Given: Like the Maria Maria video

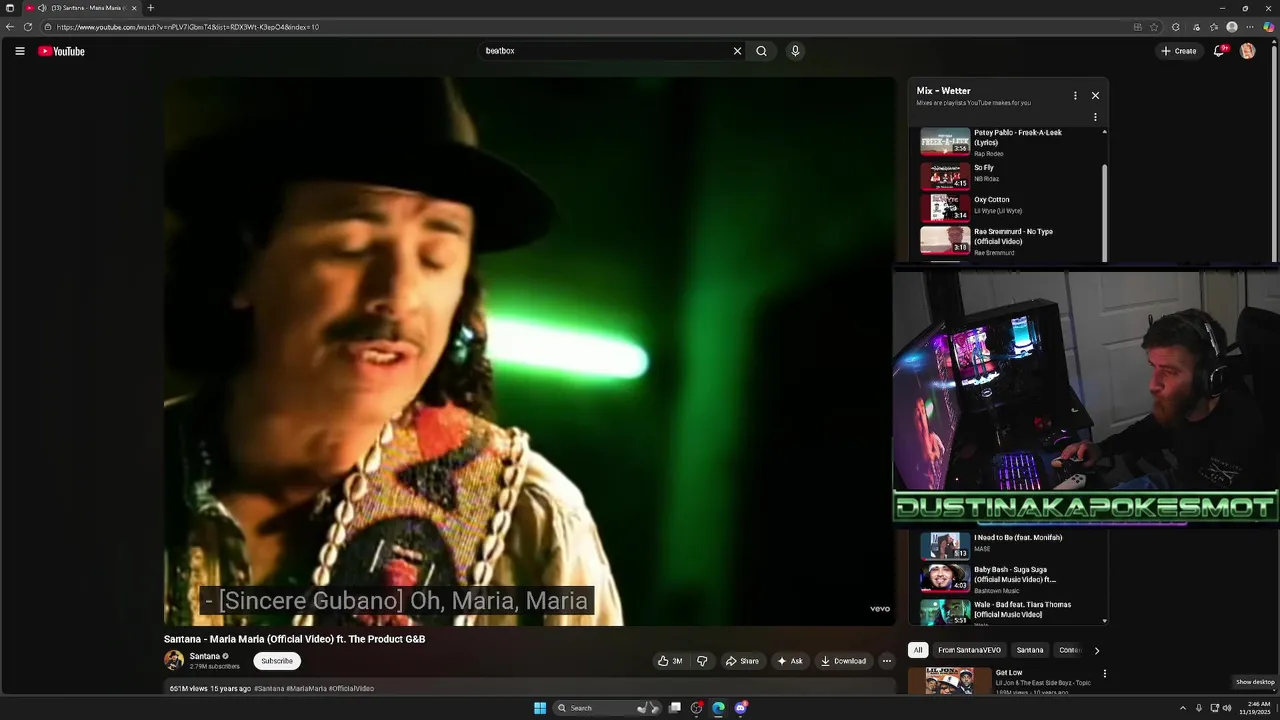Looking at the screenshot, I should coord(670,661).
